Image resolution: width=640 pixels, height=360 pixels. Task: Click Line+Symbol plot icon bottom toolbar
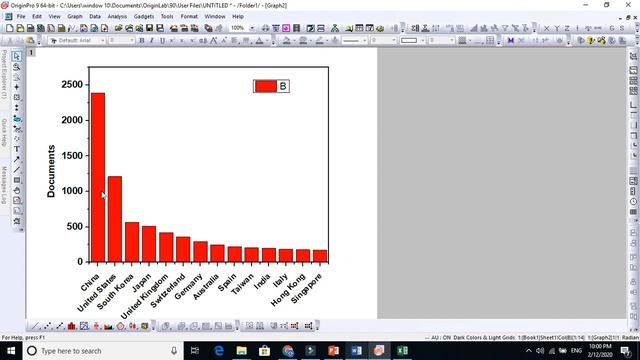[60, 326]
